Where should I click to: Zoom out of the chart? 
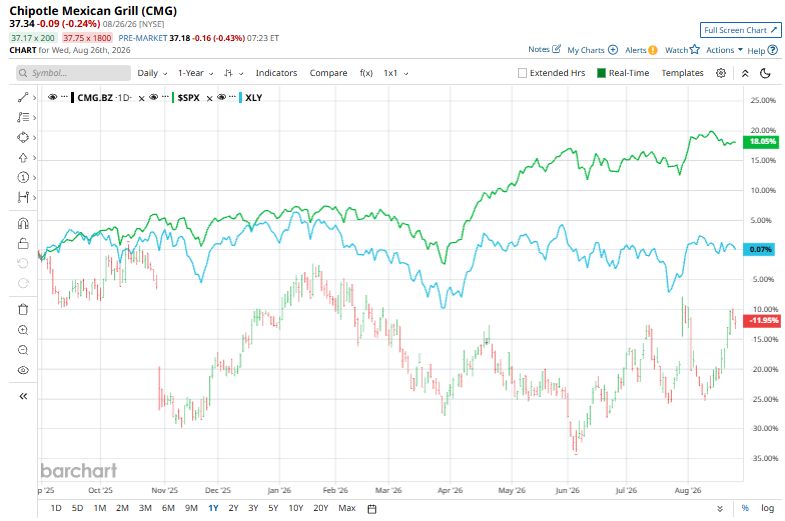tap(23, 350)
